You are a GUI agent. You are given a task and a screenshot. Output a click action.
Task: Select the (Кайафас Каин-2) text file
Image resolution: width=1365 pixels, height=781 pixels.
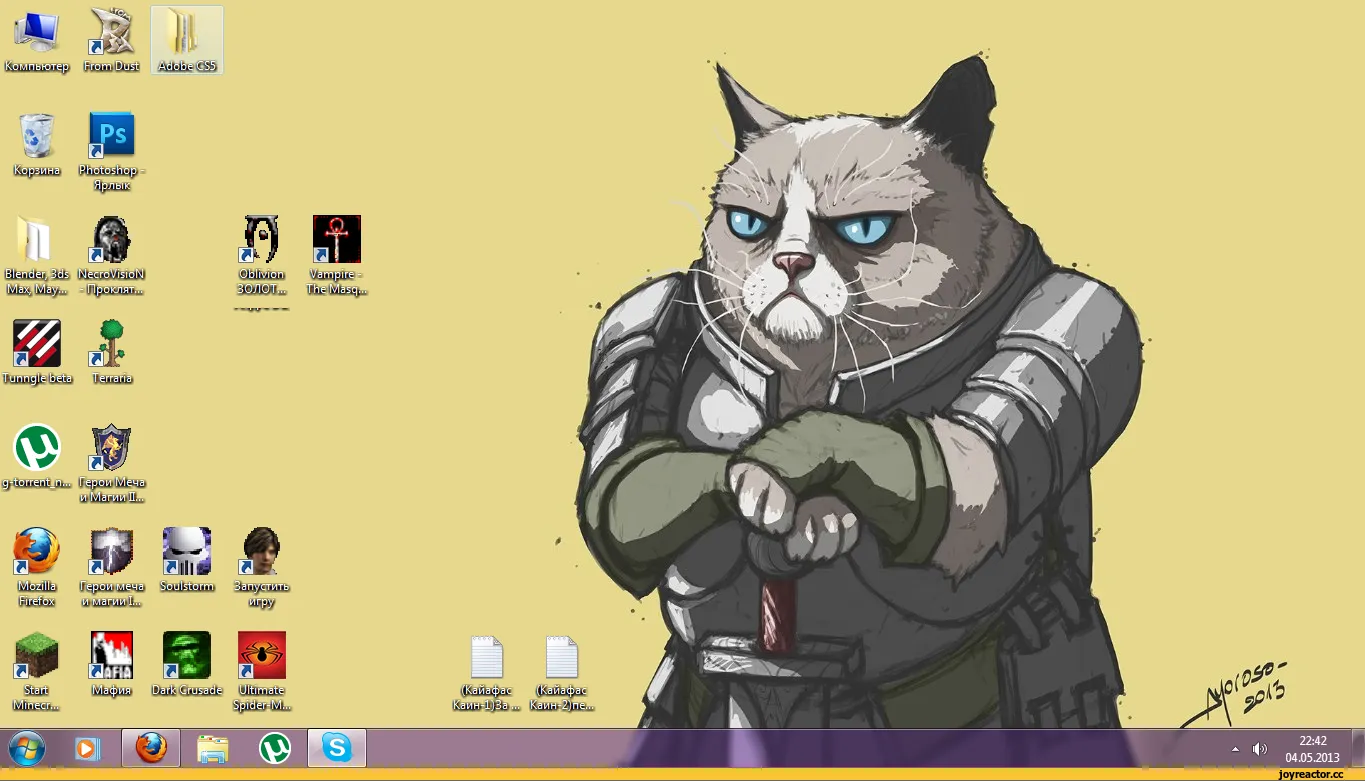click(x=562, y=673)
